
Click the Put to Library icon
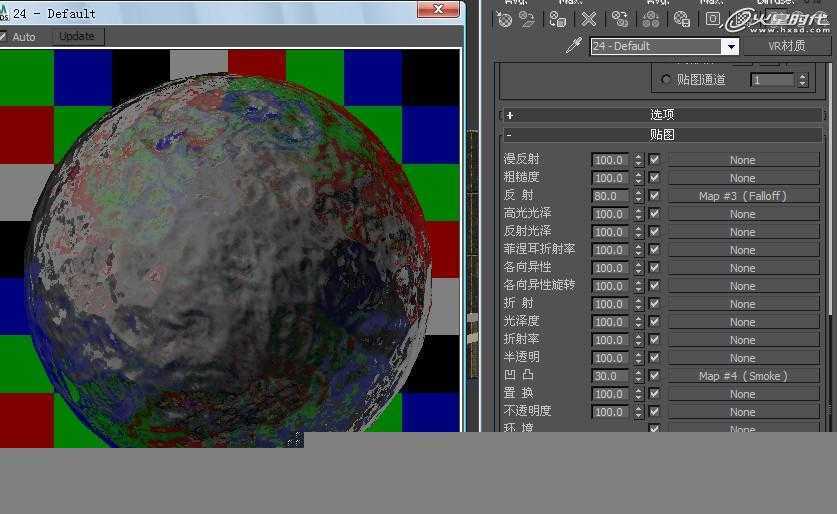682,20
